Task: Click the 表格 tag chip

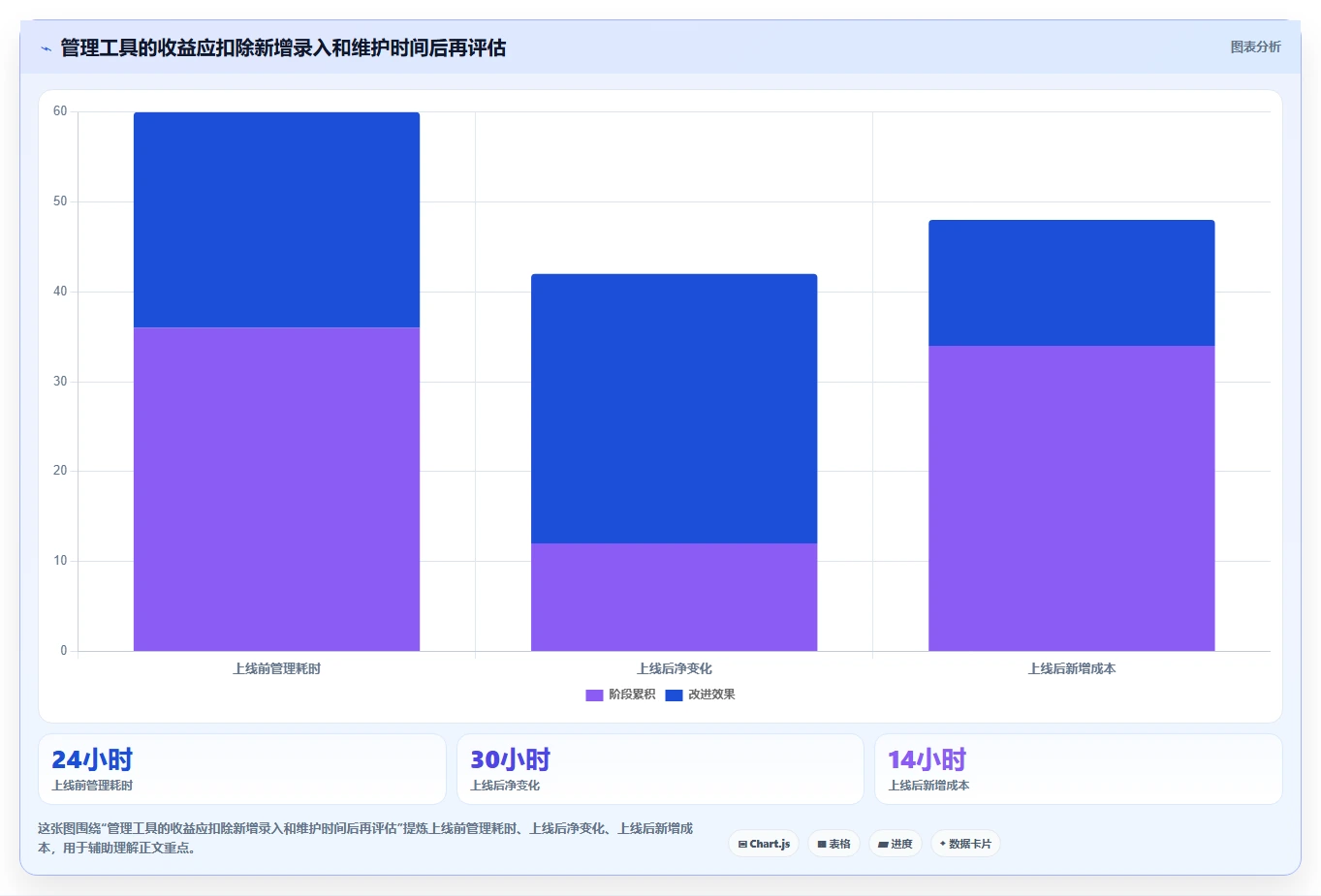Action: (833, 844)
